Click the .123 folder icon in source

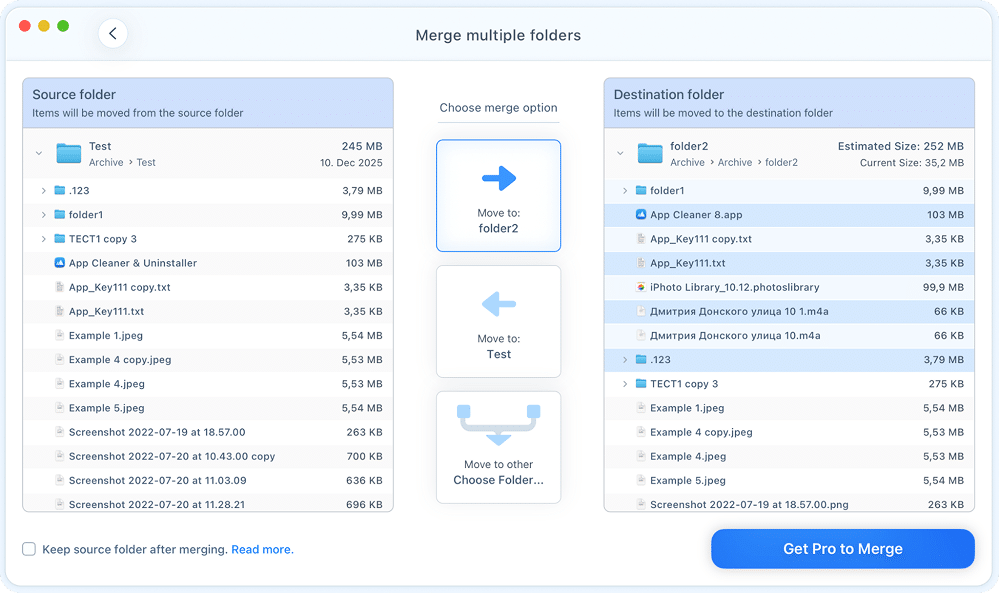pos(59,190)
